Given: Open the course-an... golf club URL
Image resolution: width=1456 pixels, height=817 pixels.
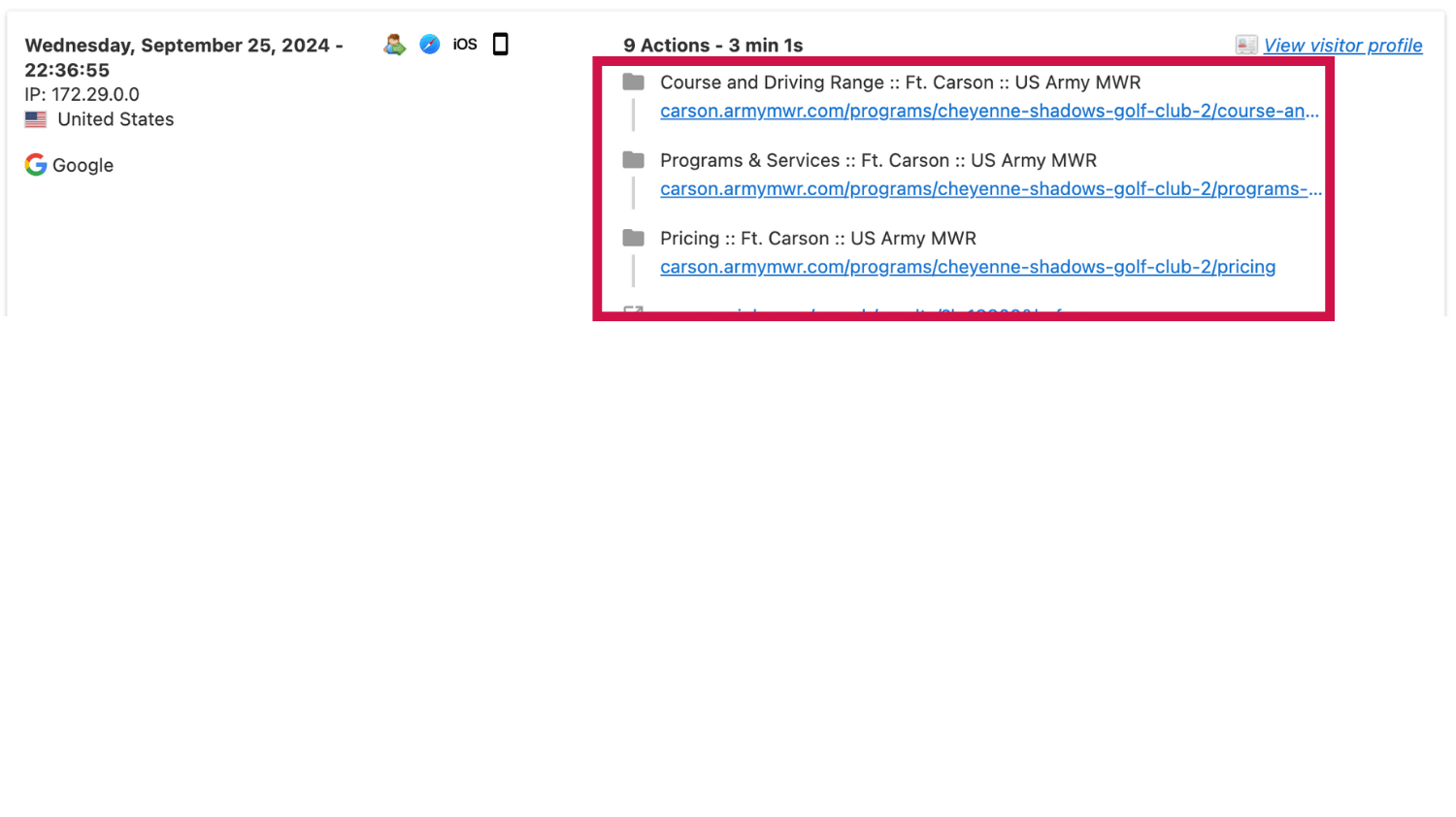Looking at the screenshot, I should pyautogui.click(x=989, y=111).
